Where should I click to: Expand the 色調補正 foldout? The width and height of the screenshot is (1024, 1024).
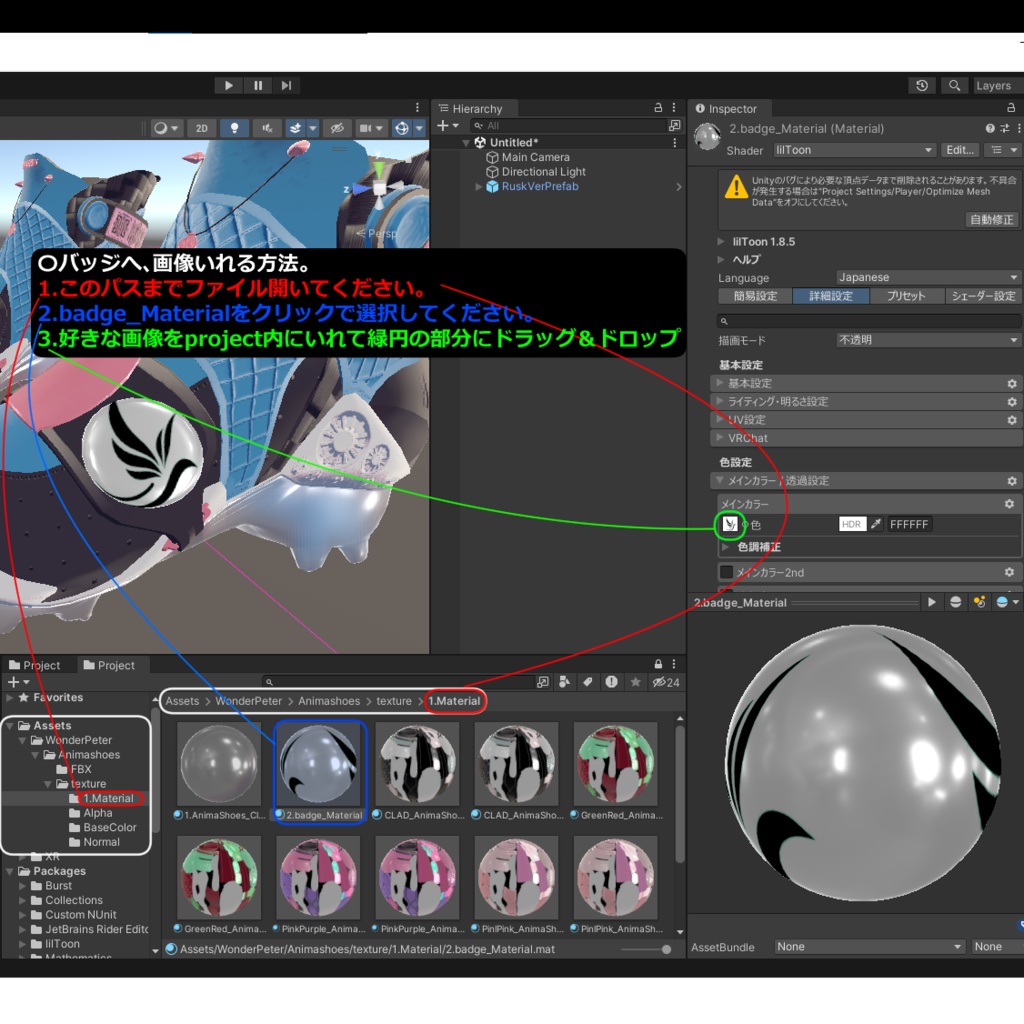(x=726, y=547)
